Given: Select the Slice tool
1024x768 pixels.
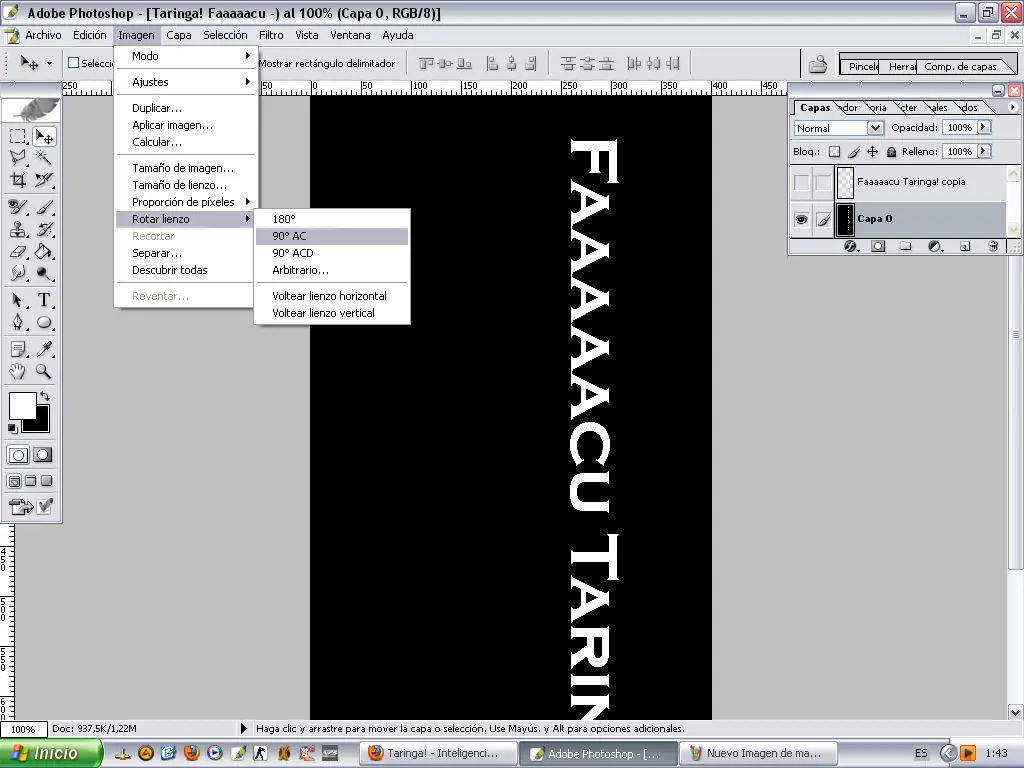Looking at the screenshot, I should click(44, 180).
